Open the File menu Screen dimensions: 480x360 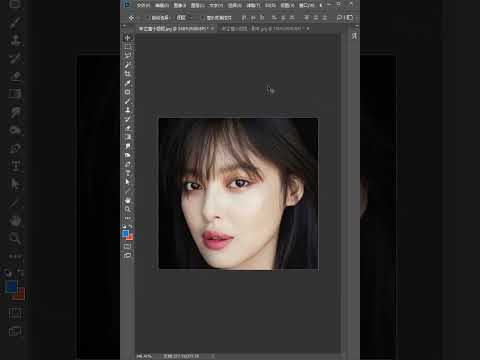(x=143, y=5)
